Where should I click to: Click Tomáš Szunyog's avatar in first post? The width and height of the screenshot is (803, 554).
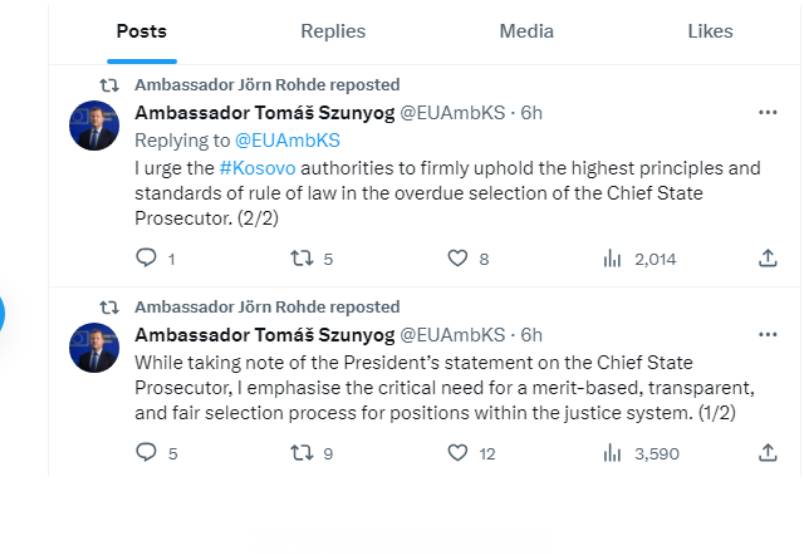[94, 126]
